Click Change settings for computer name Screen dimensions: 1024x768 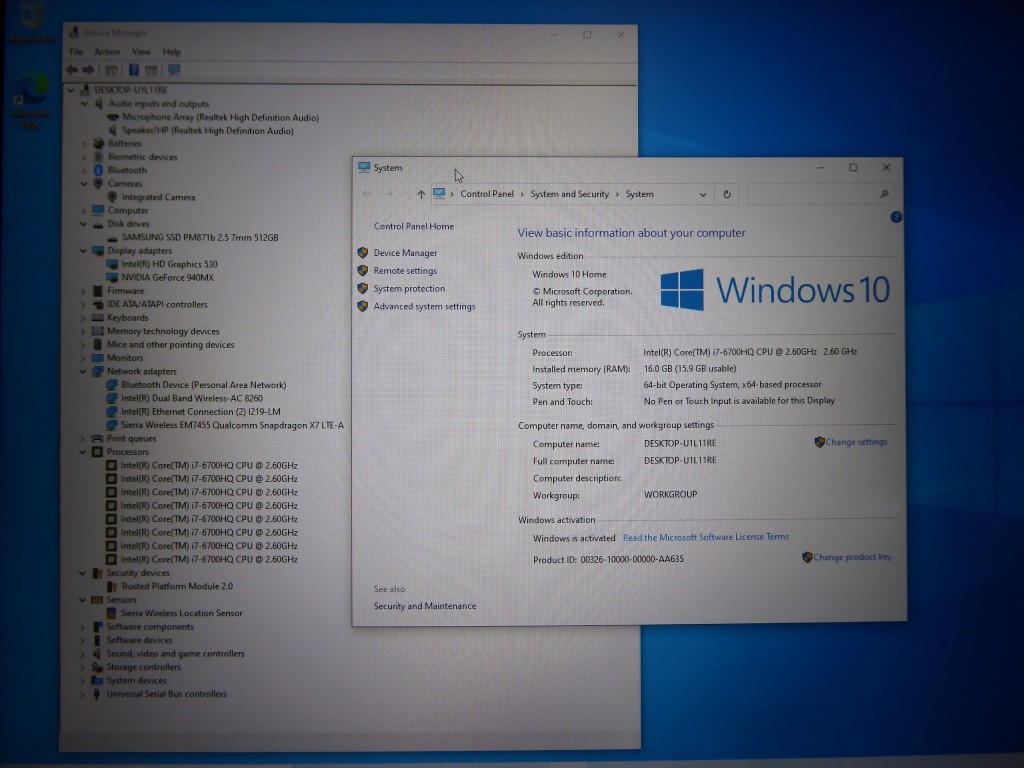856,442
